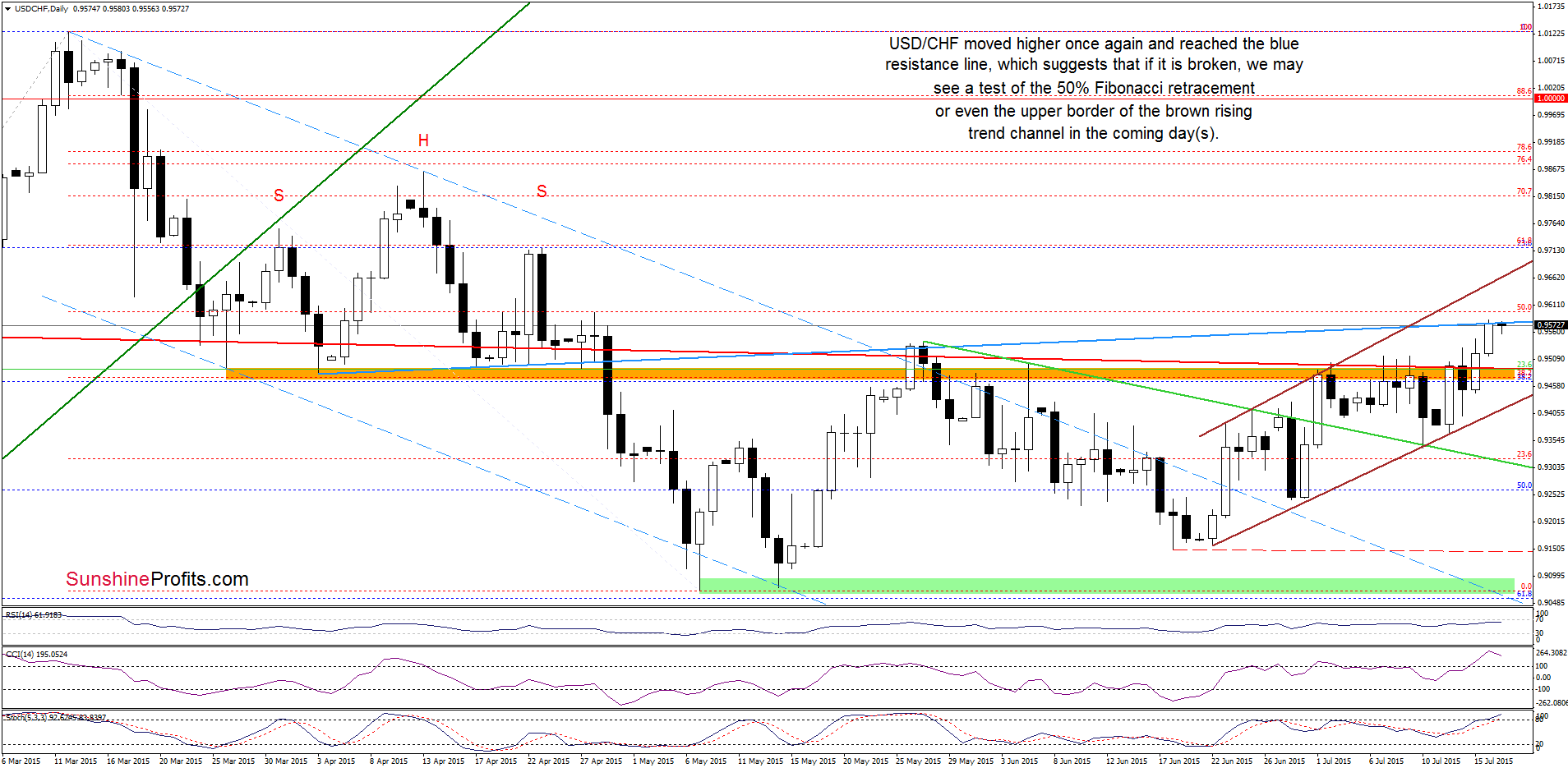Click the 88.6 Fibonacci level label
Screen dimensions: 1568x768
1524,91
